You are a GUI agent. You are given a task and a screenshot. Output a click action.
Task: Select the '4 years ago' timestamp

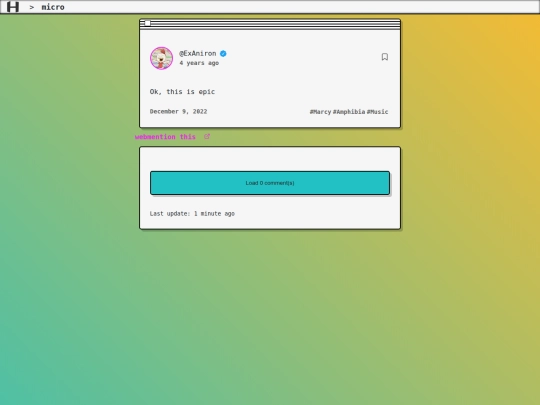pyautogui.click(x=199, y=63)
